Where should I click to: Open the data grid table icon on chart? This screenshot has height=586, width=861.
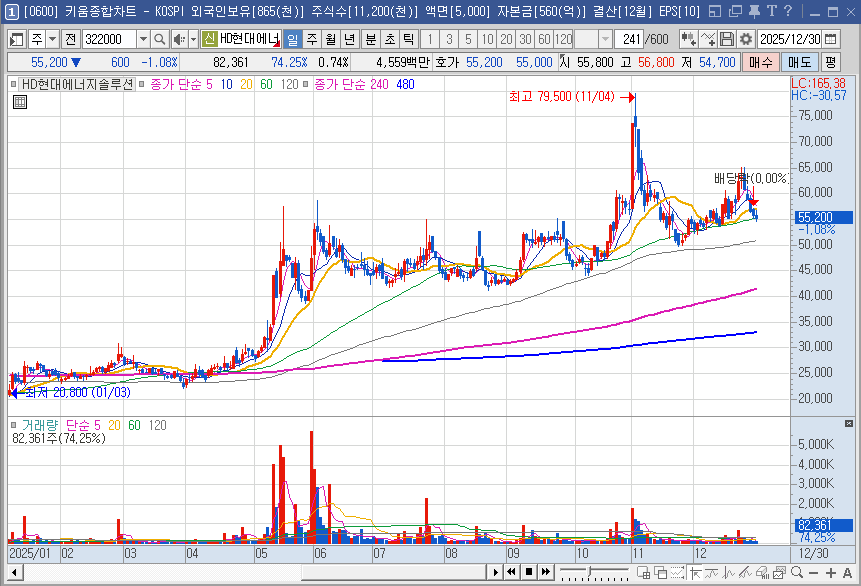[x=20, y=102]
